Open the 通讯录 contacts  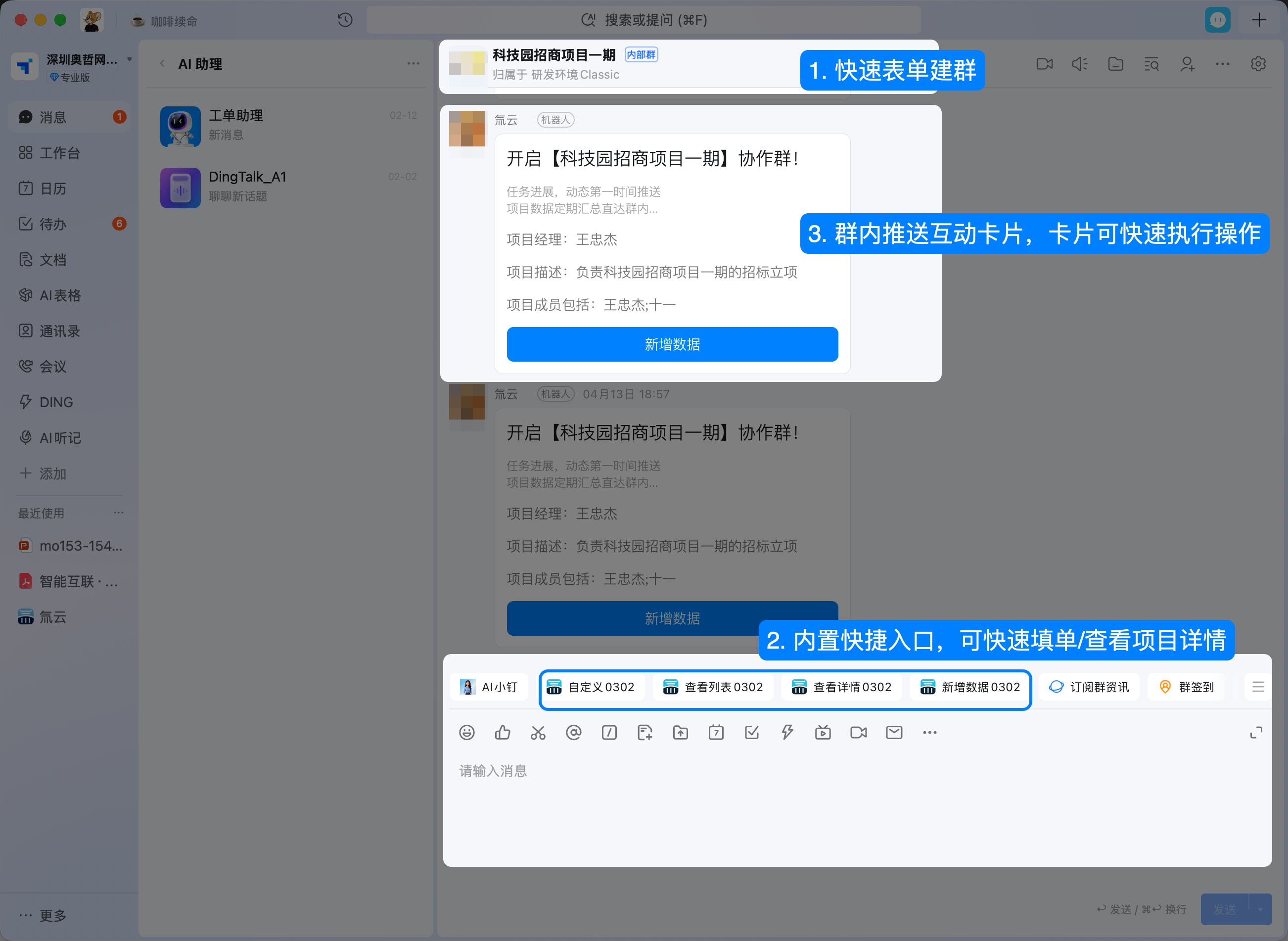pos(69,331)
